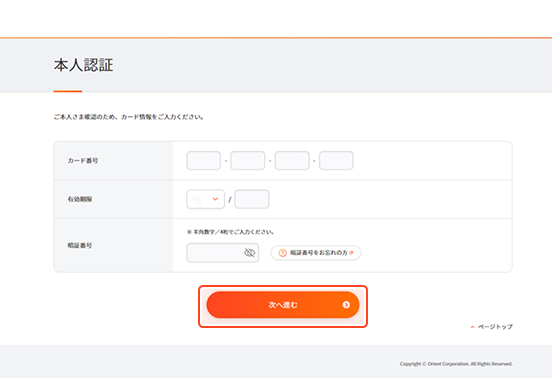
Task: Open the expiration month dropdown
Action: (206, 199)
